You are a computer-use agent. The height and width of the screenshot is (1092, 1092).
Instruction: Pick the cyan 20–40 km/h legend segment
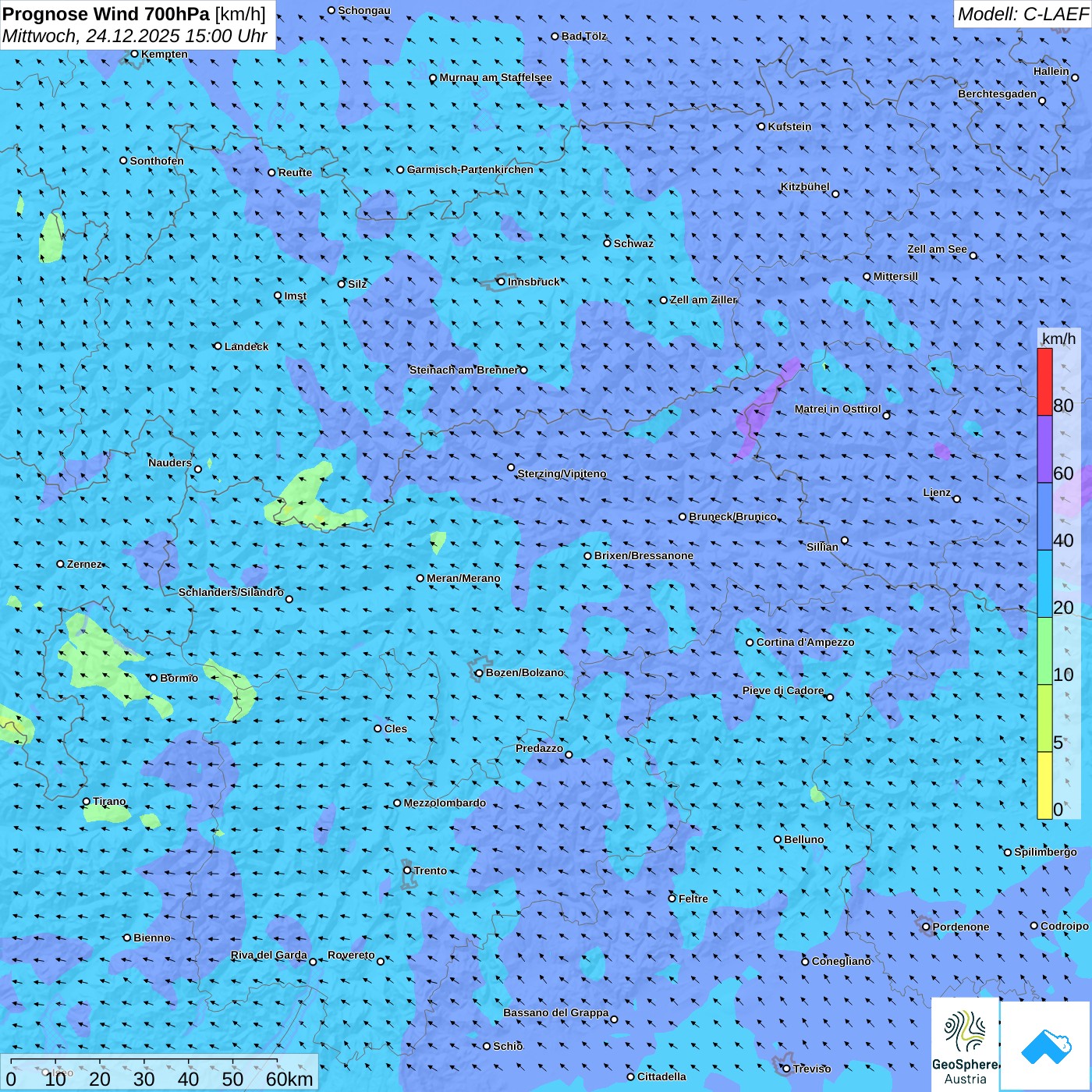point(1044,584)
